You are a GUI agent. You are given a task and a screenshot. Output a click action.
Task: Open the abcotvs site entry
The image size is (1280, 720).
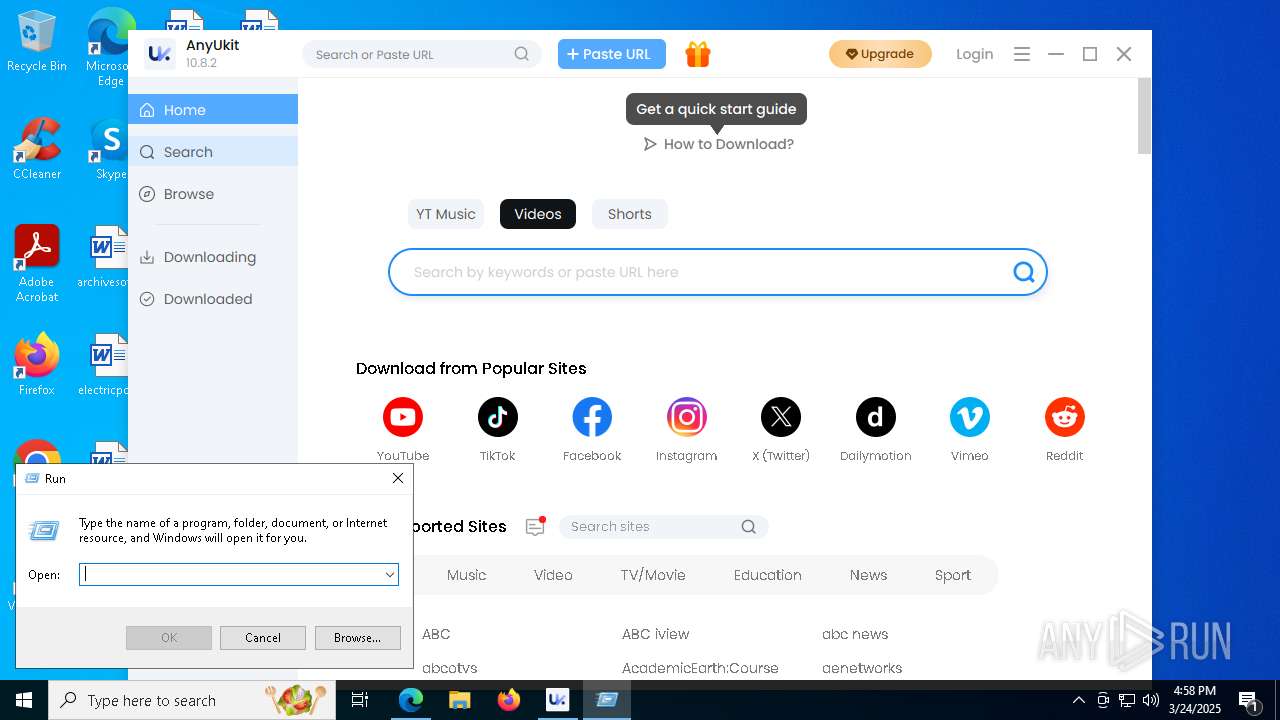[450, 668]
